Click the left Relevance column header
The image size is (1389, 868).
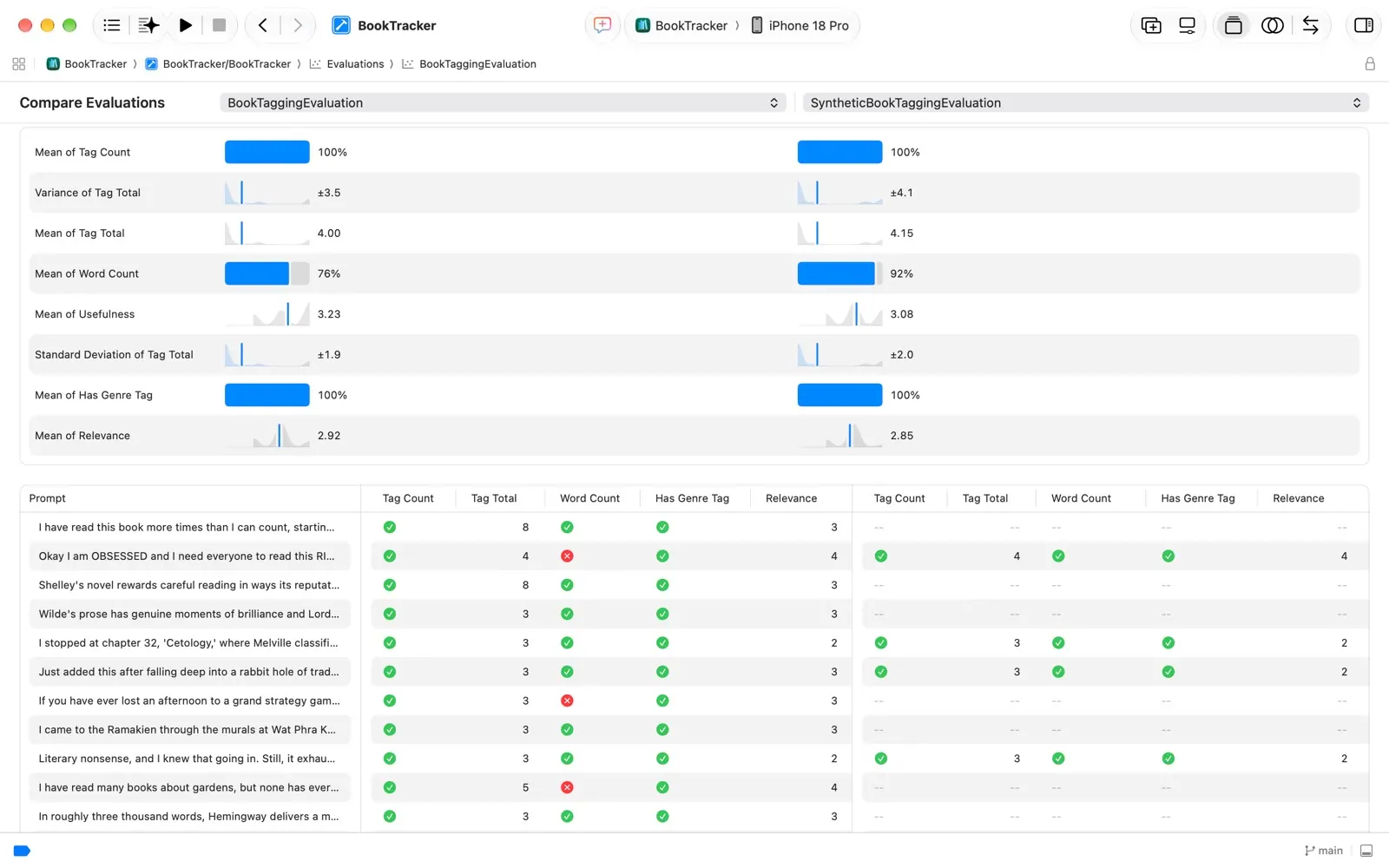791,498
